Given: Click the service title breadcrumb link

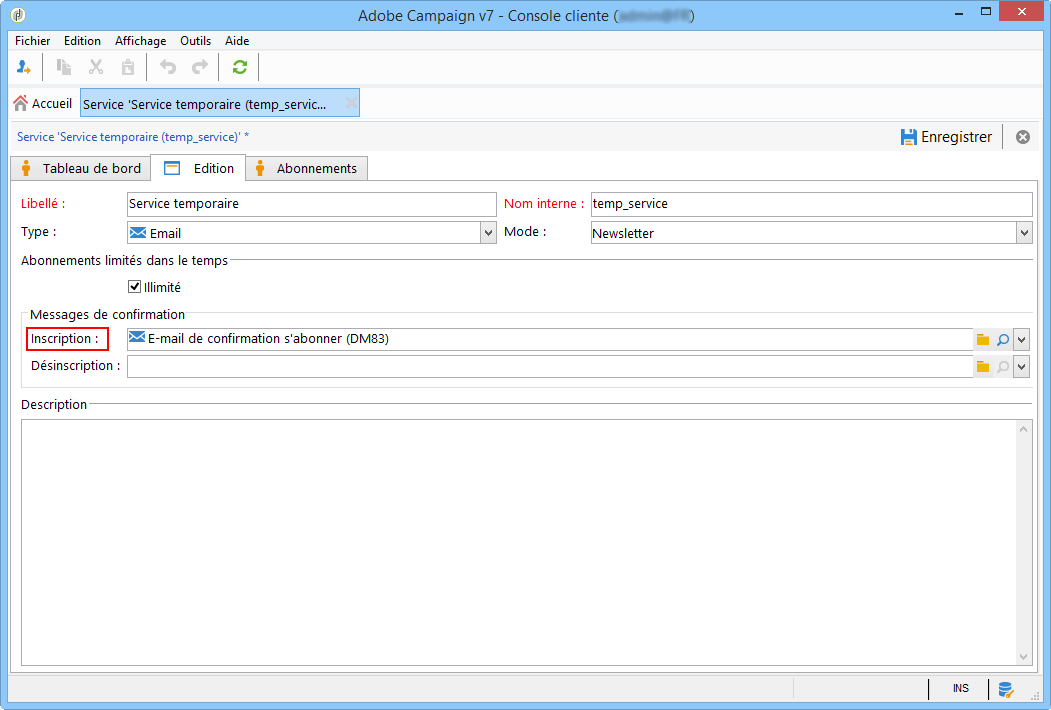Looking at the screenshot, I should point(133,137).
